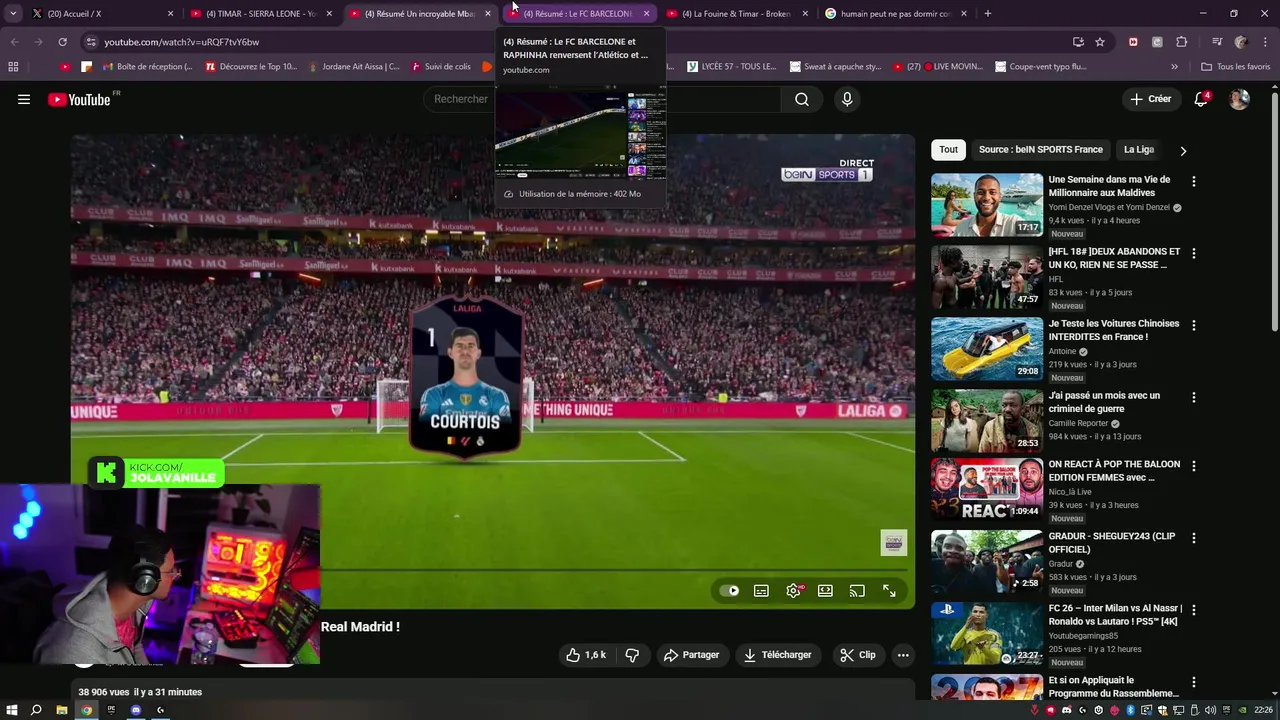The image size is (1280, 720).
Task: Bookmark this page with the star icon
Action: (1100, 42)
